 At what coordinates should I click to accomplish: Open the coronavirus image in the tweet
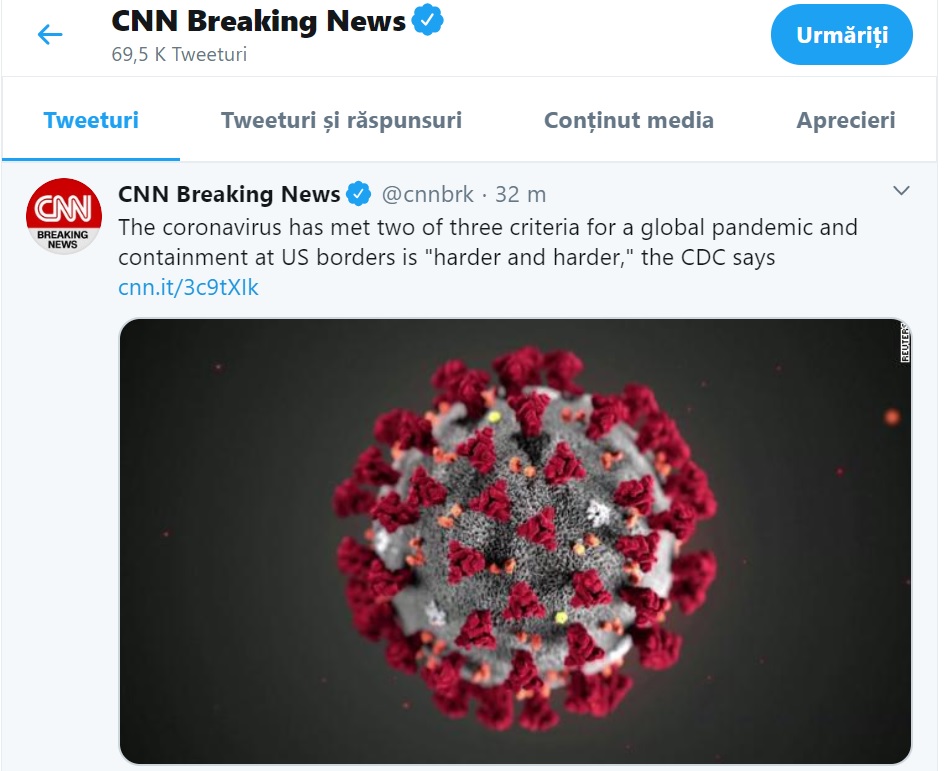click(515, 540)
